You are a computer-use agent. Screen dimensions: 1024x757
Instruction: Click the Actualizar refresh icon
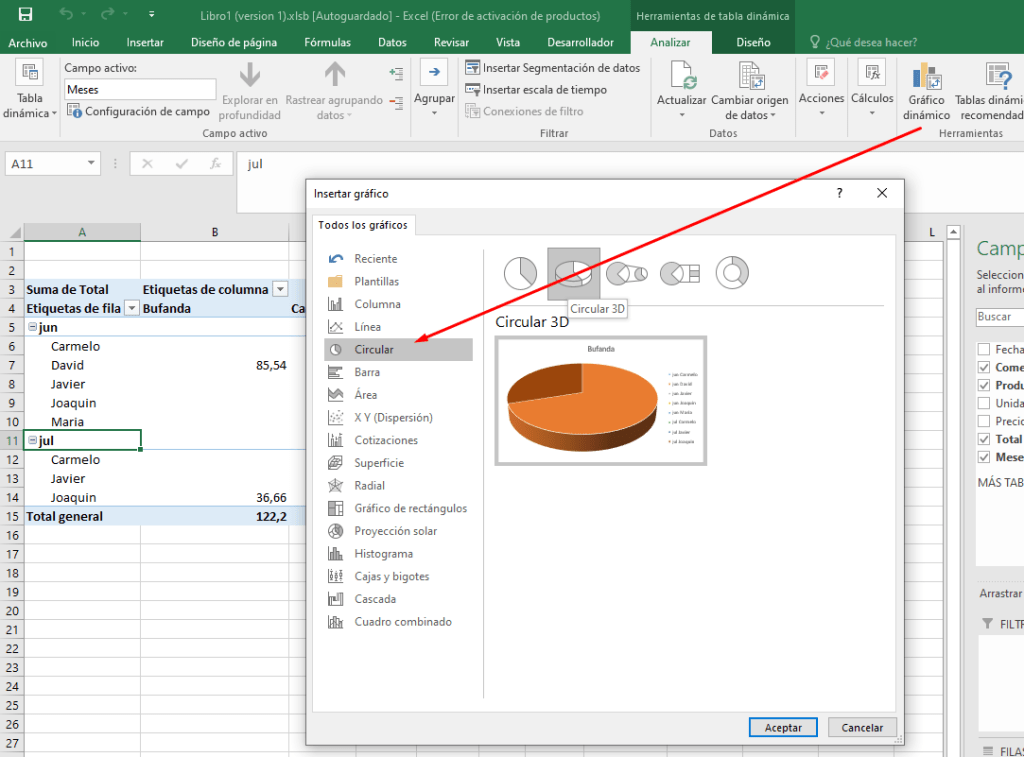click(x=682, y=76)
